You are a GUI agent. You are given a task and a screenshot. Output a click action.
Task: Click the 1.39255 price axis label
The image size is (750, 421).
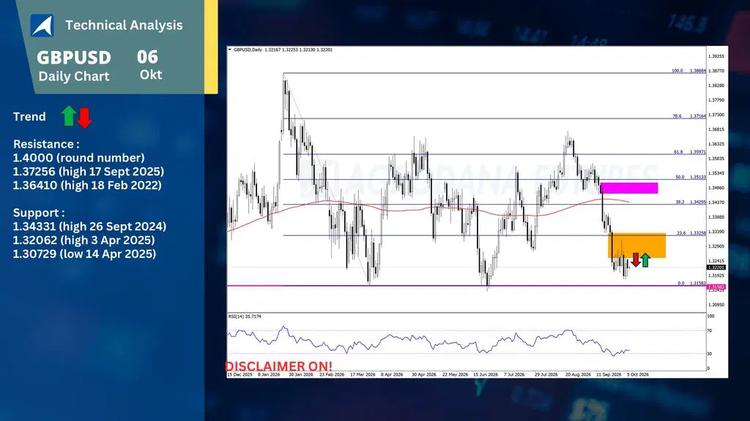click(717, 56)
